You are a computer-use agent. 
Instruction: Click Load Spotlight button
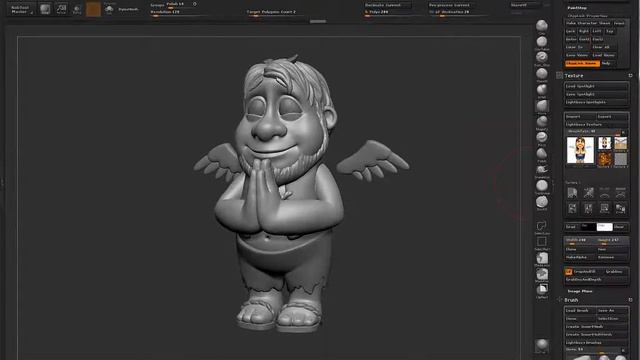pos(596,86)
